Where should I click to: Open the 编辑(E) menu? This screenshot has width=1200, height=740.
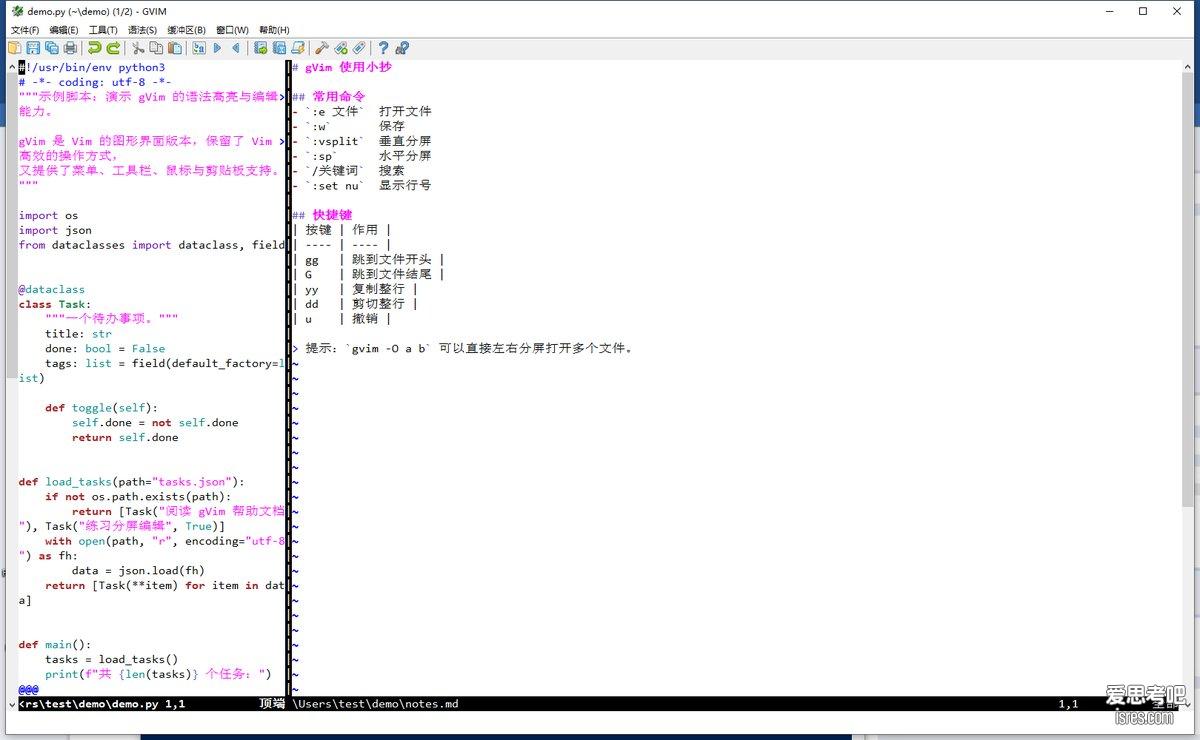click(64, 30)
